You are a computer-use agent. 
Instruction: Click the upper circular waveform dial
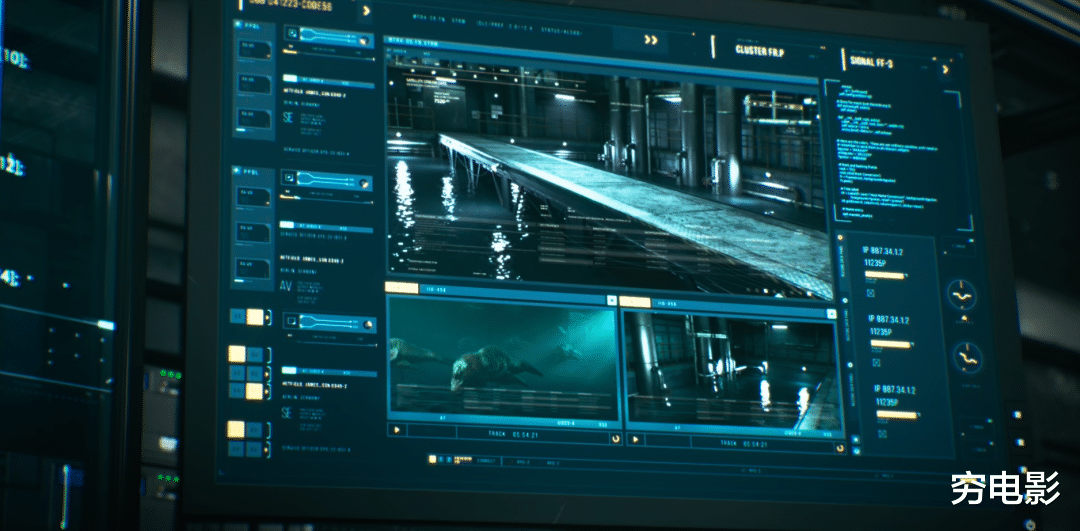(961, 295)
